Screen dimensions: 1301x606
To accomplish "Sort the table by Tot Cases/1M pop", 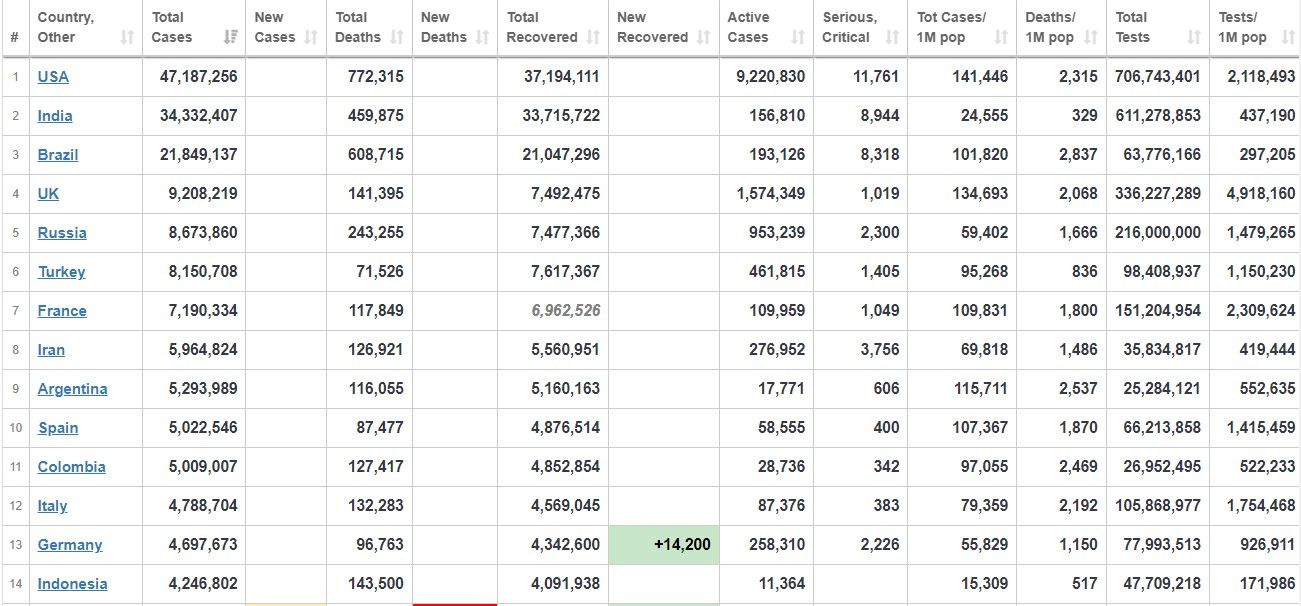I will tap(1001, 37).
